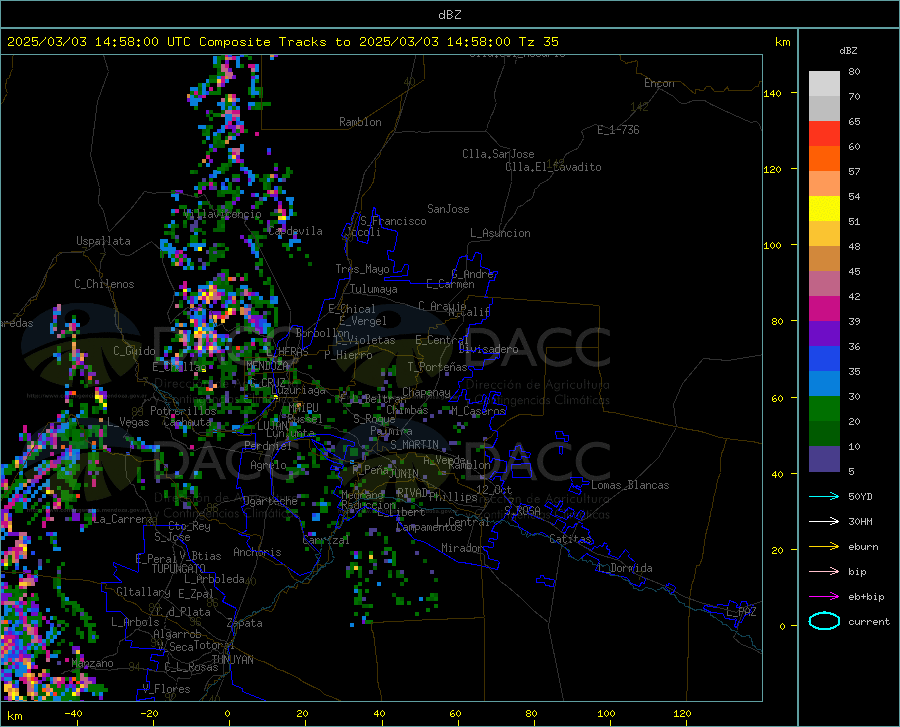Click the 'TUNUYAN' map label

[x=232, y=660]
